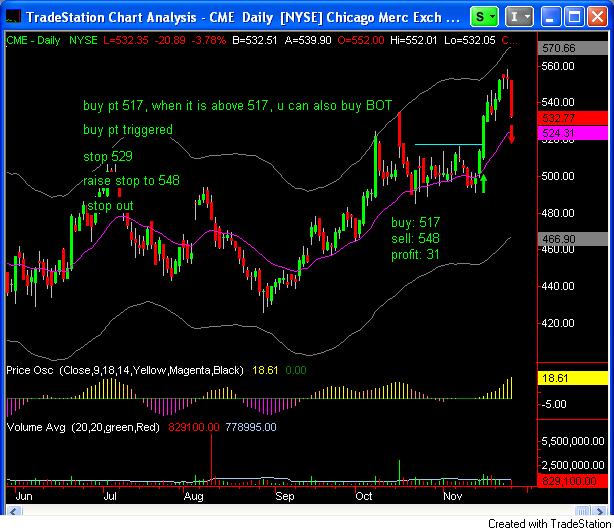Viewport: 614px width, 530px height.
Task: Click the 'Volume Avg' indicator label
Action: pos(36,427)
